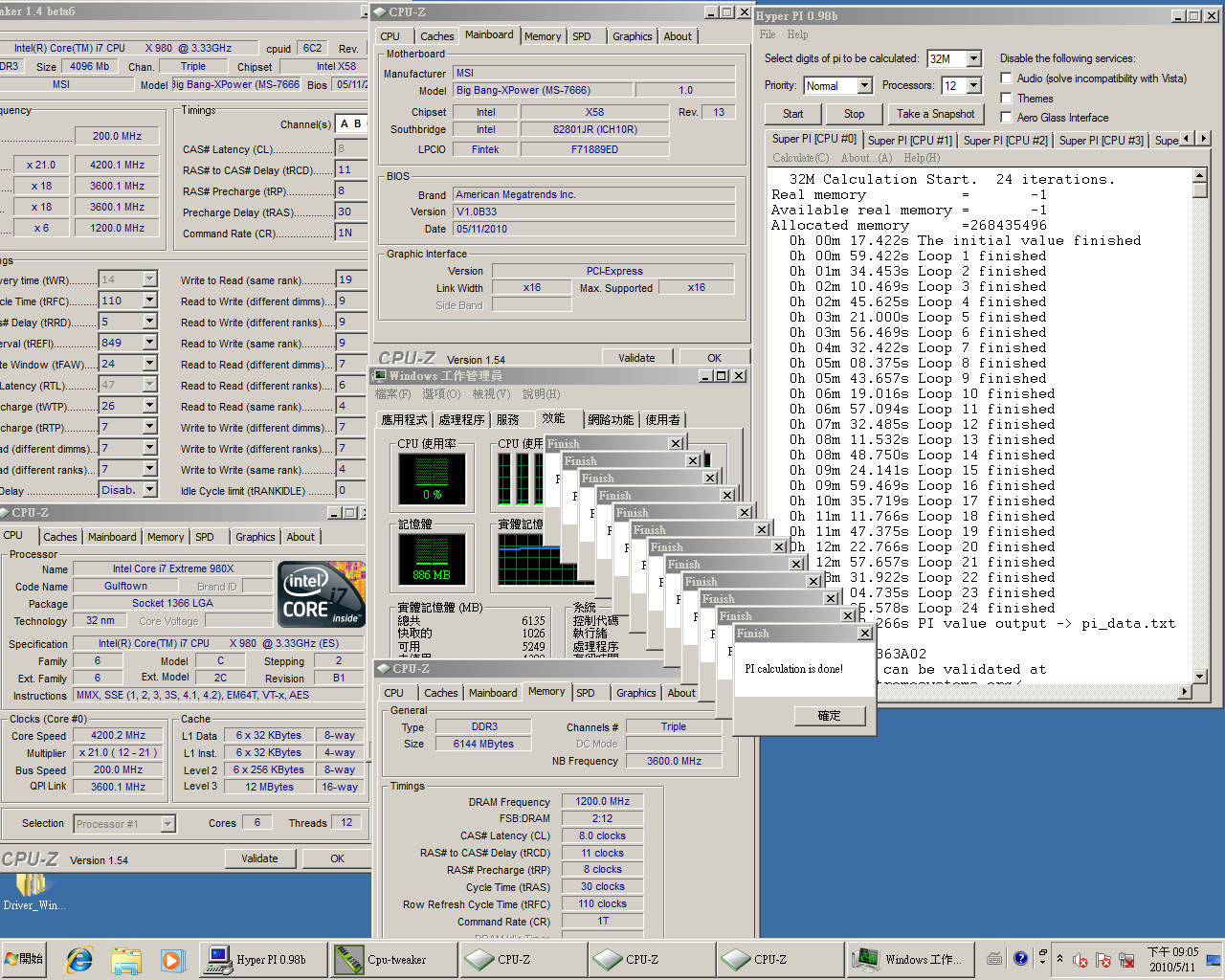Open the 處理程序 tab in task manager
This screenshot has height=980, width=1225.
[461, 420]
